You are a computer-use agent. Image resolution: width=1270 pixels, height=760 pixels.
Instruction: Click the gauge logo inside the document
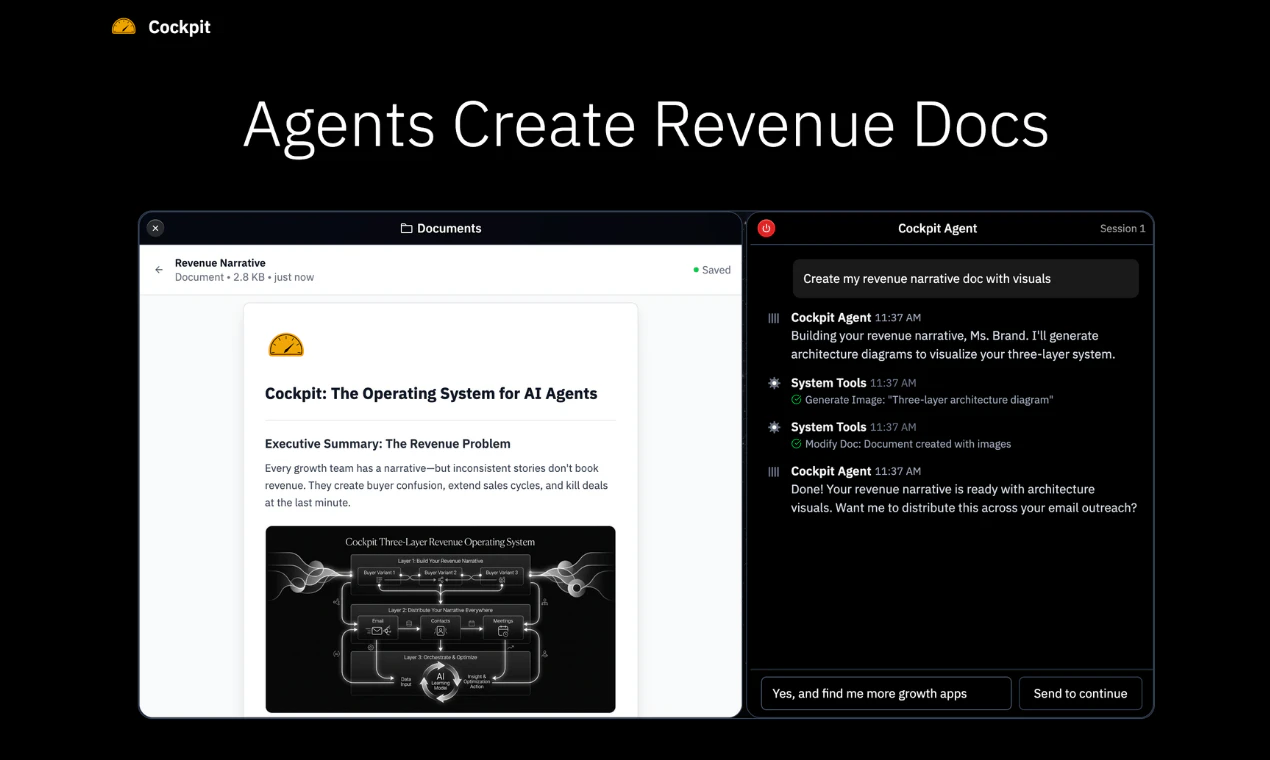(x=286, y=345)
